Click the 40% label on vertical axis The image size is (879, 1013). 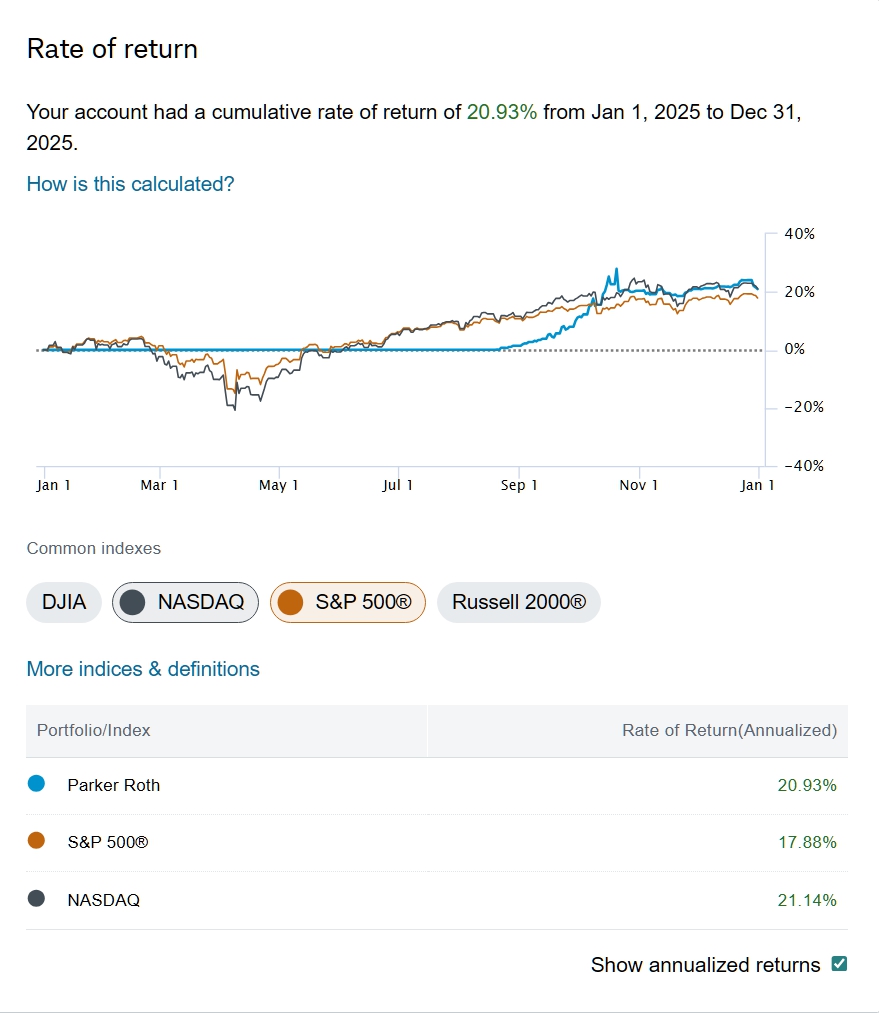pos(800,234)
